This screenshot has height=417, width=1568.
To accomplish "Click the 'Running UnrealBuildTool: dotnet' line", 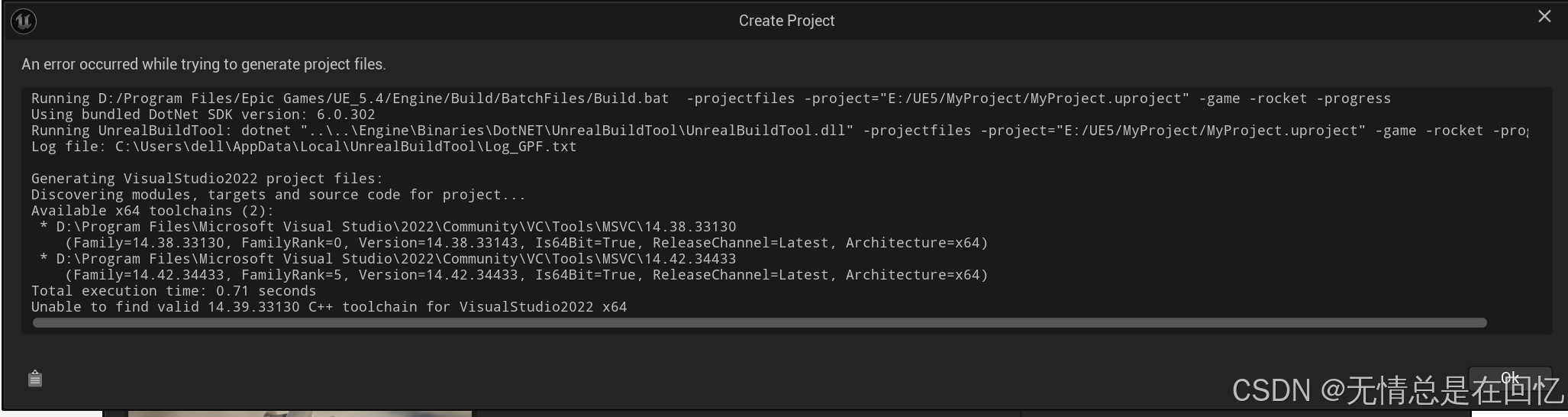I will 779,131.
